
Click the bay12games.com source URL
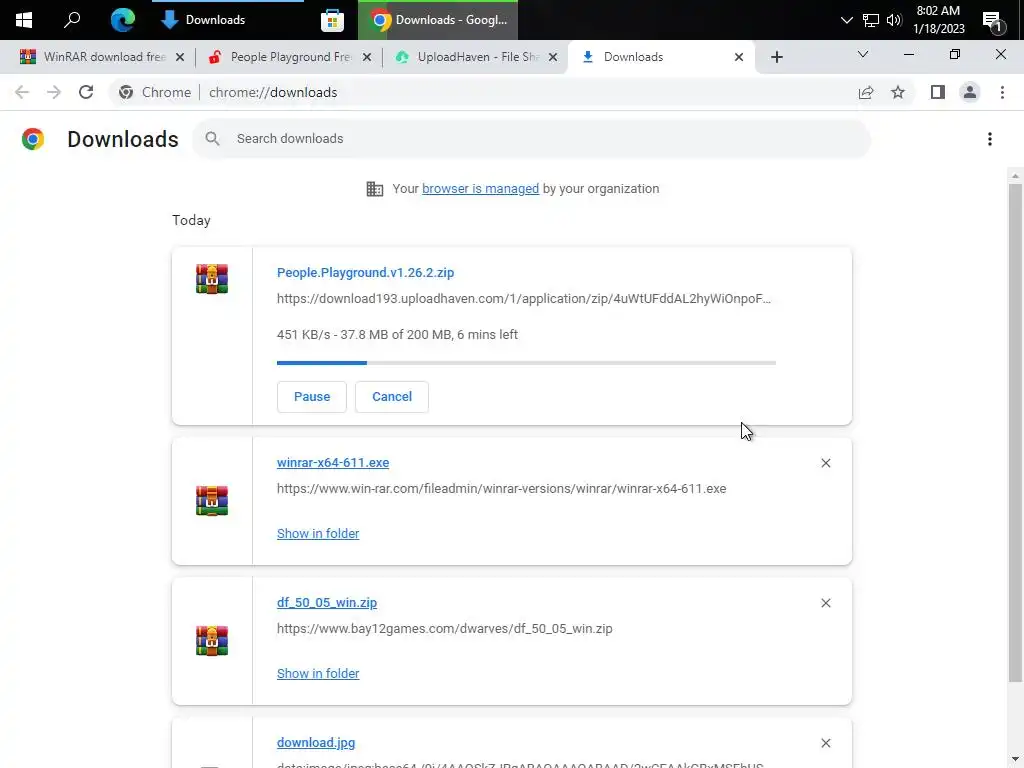445,629
